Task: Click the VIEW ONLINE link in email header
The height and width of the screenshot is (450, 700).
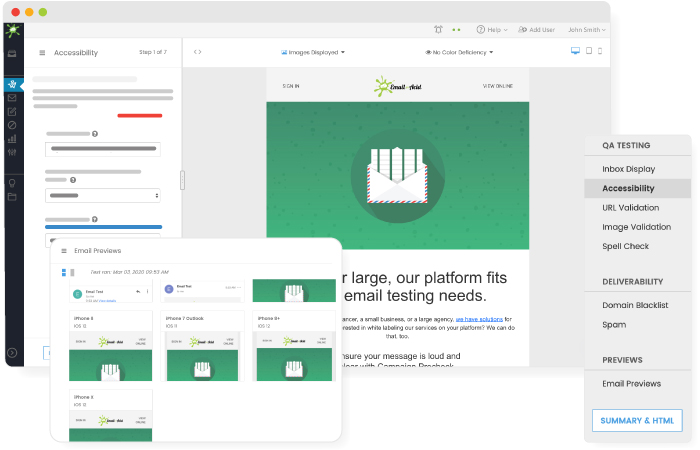Action: [498, 86]
